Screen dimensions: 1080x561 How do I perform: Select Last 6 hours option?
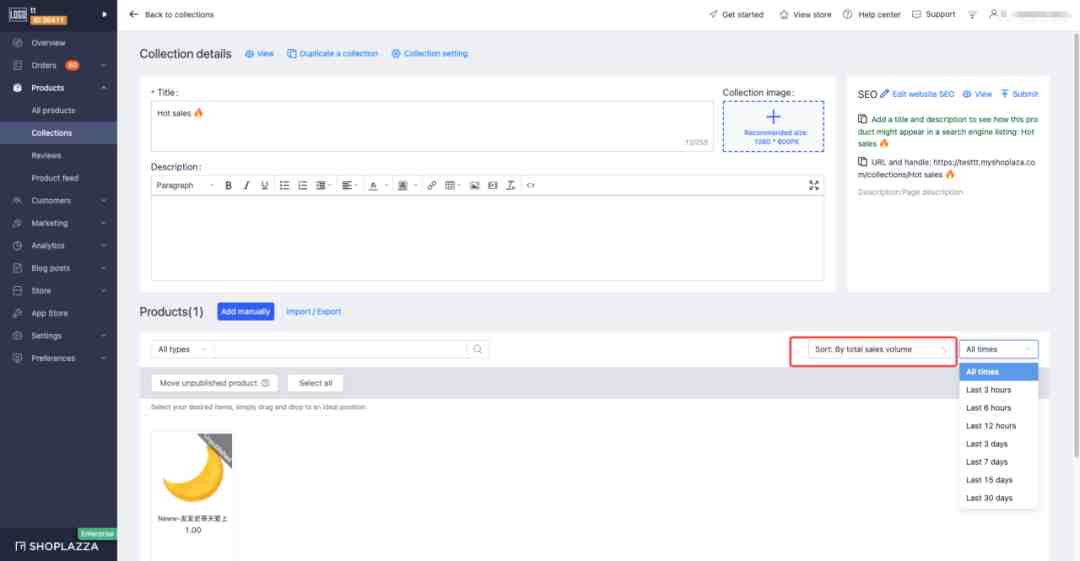[999, 408]
